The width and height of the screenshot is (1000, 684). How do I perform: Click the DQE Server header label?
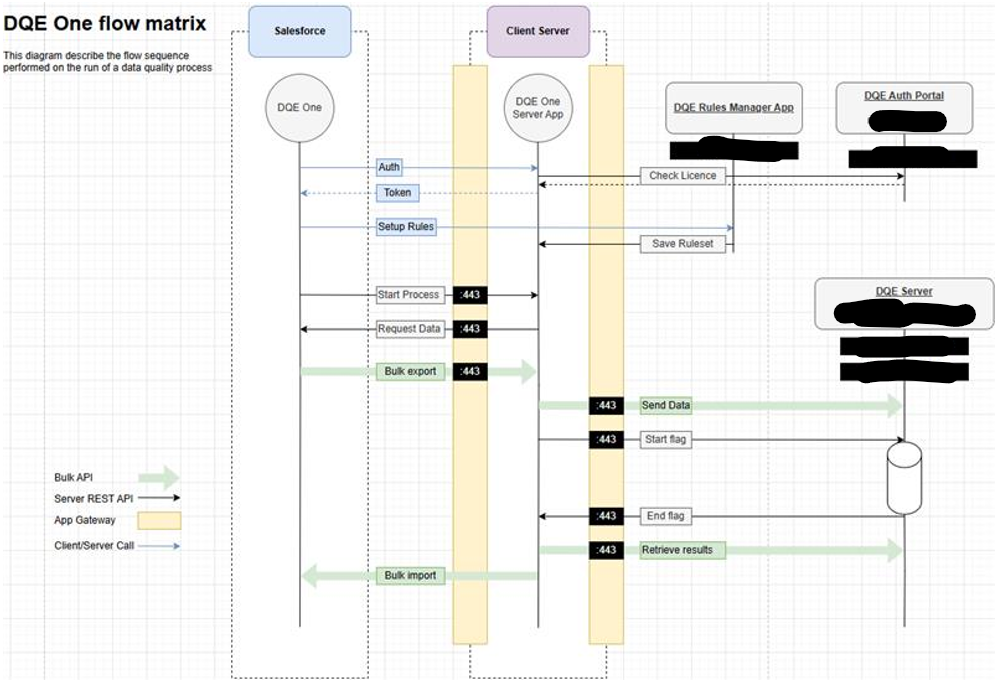pyautogui.click(x=902, y=292)
